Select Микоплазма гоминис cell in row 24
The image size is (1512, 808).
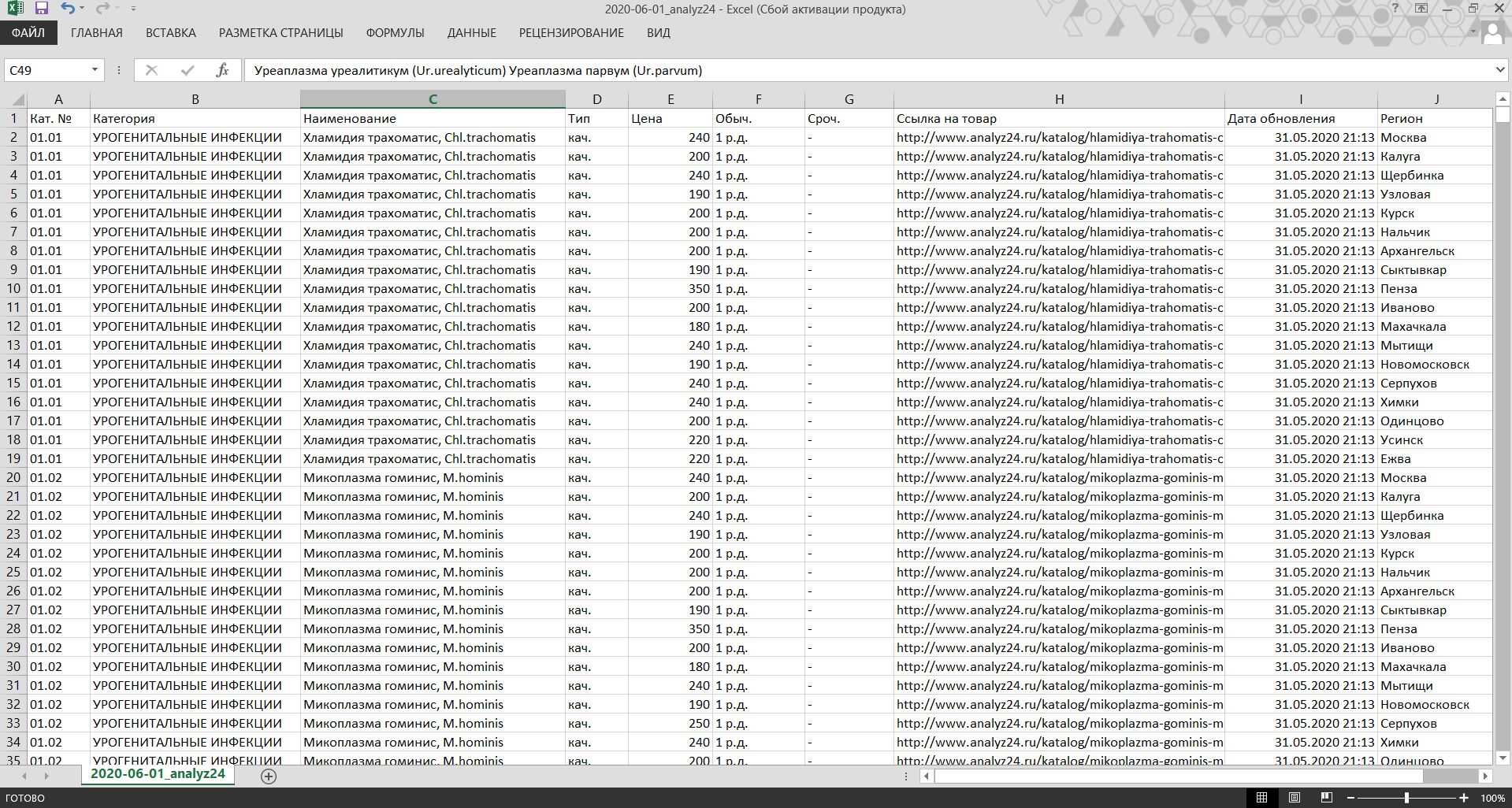(433, 553)
